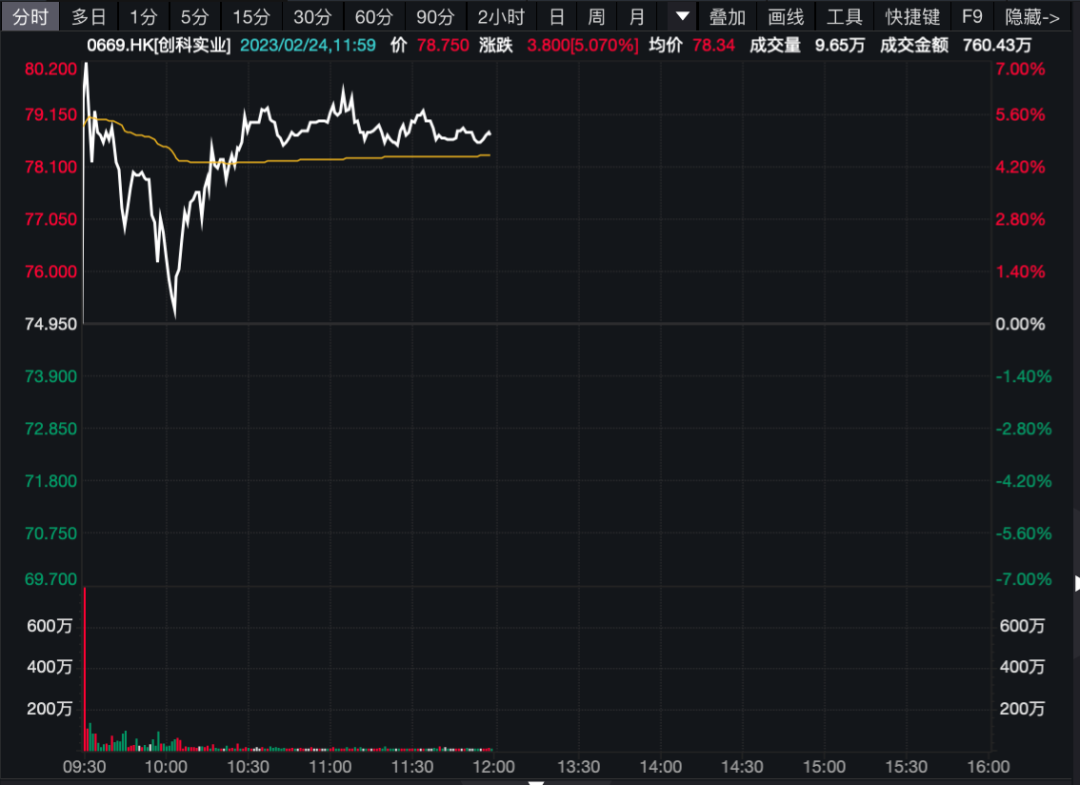This screenshot has height=785, width=1080.
Task: Choose the 5分 chart interval
Action: [x=193, y=17]
